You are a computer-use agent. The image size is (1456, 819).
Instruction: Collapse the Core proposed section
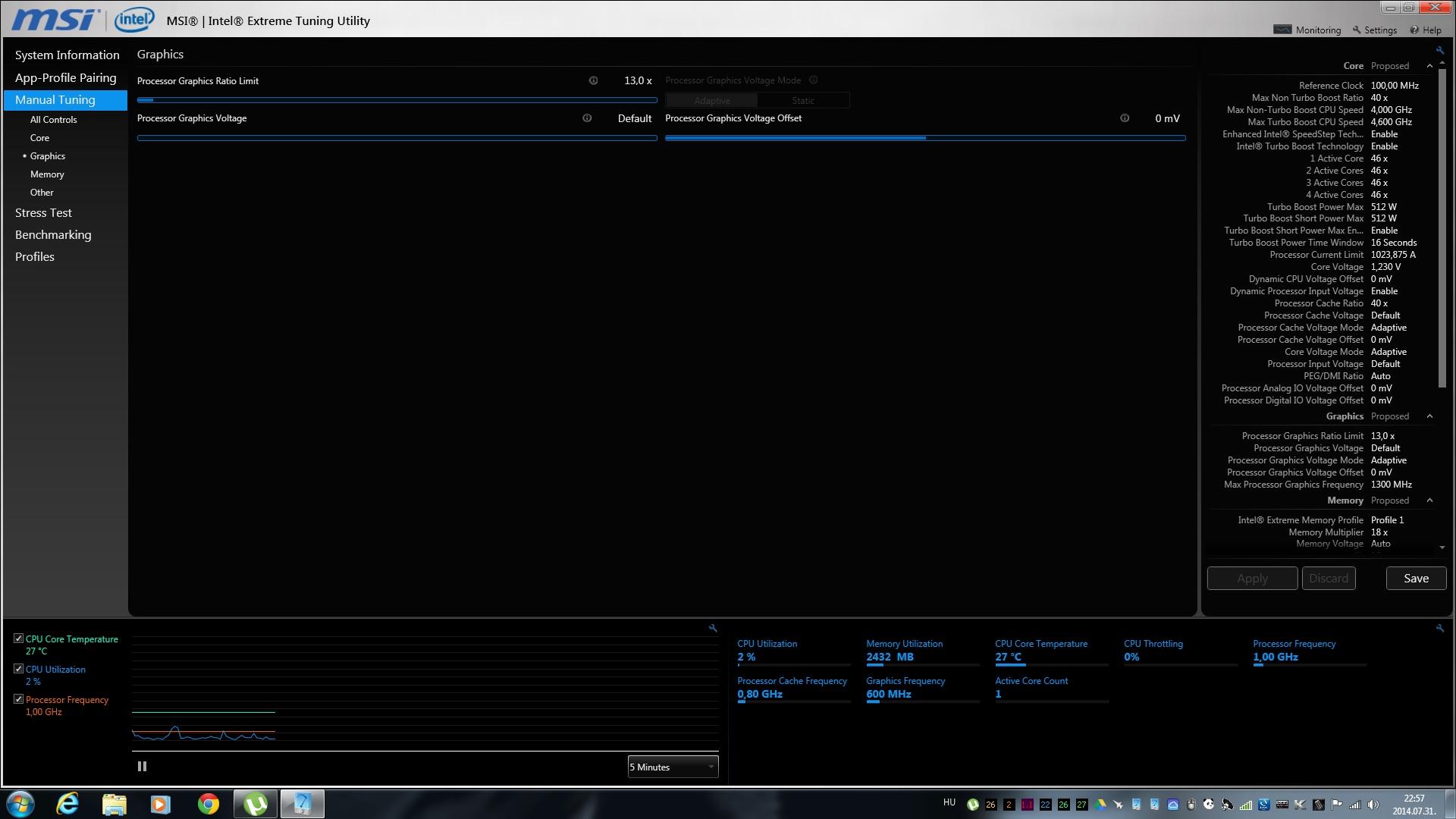click(x=1429, y=66)
